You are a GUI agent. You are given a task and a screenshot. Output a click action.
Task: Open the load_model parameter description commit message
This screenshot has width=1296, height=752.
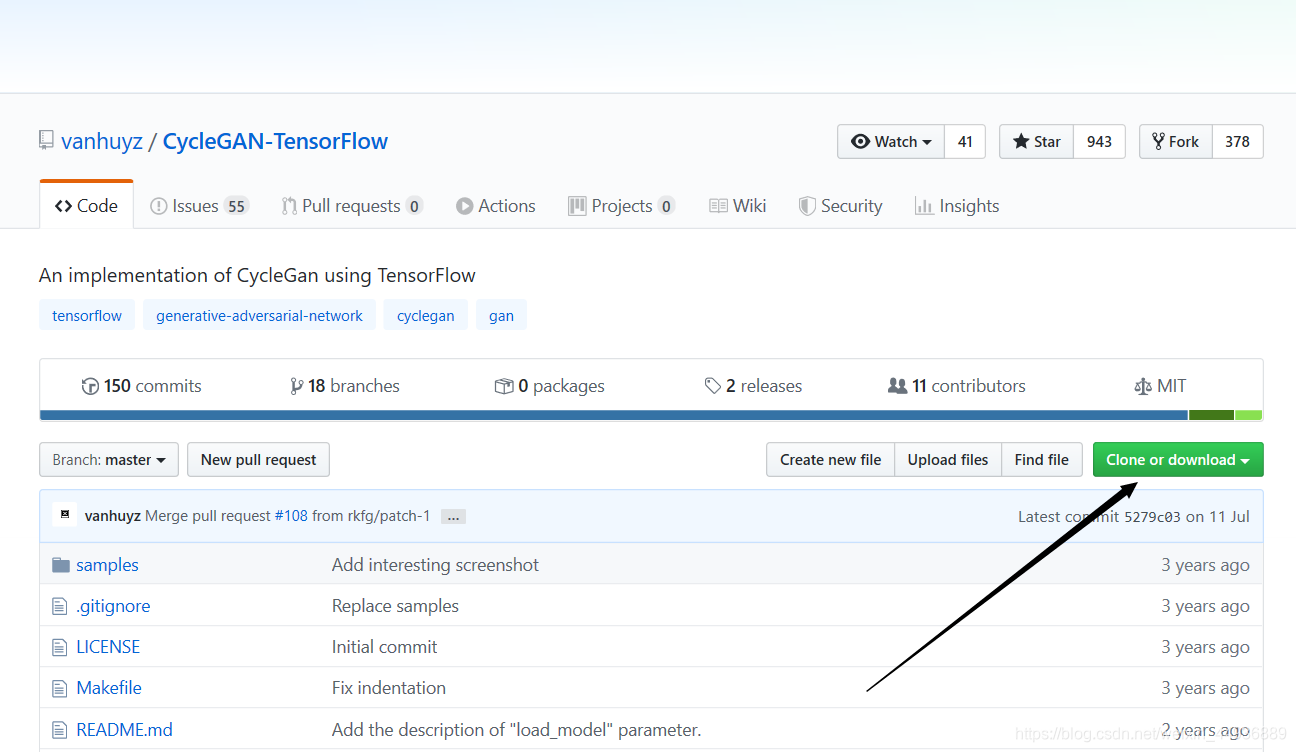click(516, 730)
